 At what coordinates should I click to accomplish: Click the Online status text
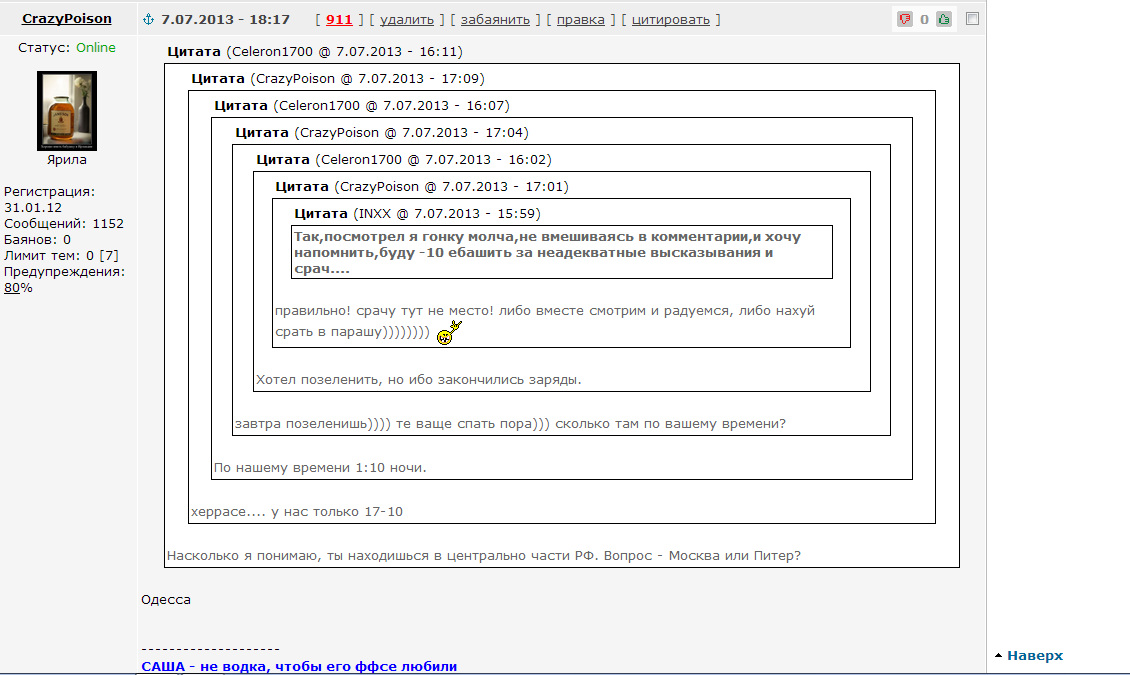tap(96, 48)
